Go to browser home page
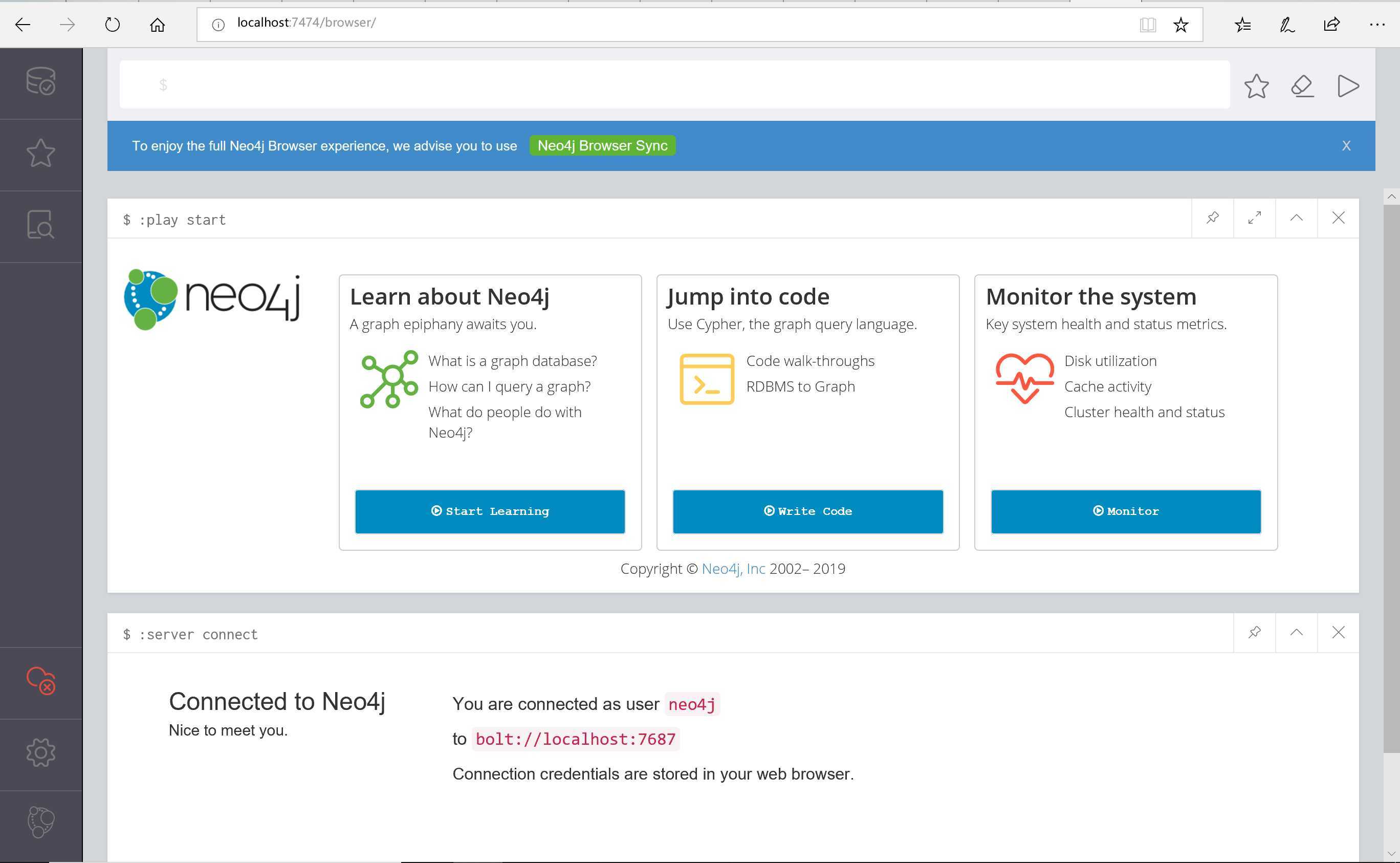Image resolution: width=1400 pixels, height=863 pixels. point(158,25)
